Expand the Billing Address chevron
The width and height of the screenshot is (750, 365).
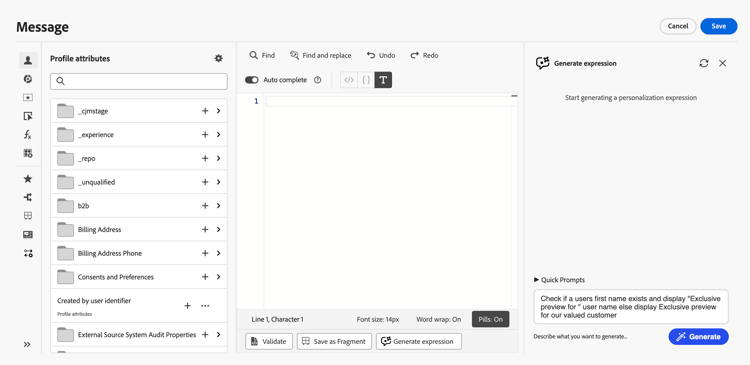(219, 230)
